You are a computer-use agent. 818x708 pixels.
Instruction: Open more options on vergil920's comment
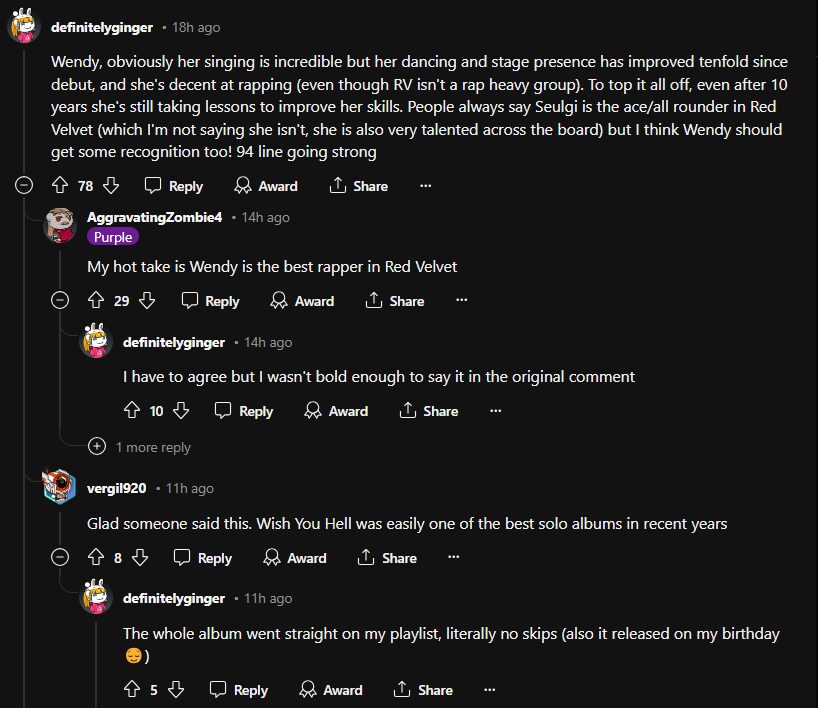coord(454,558)
